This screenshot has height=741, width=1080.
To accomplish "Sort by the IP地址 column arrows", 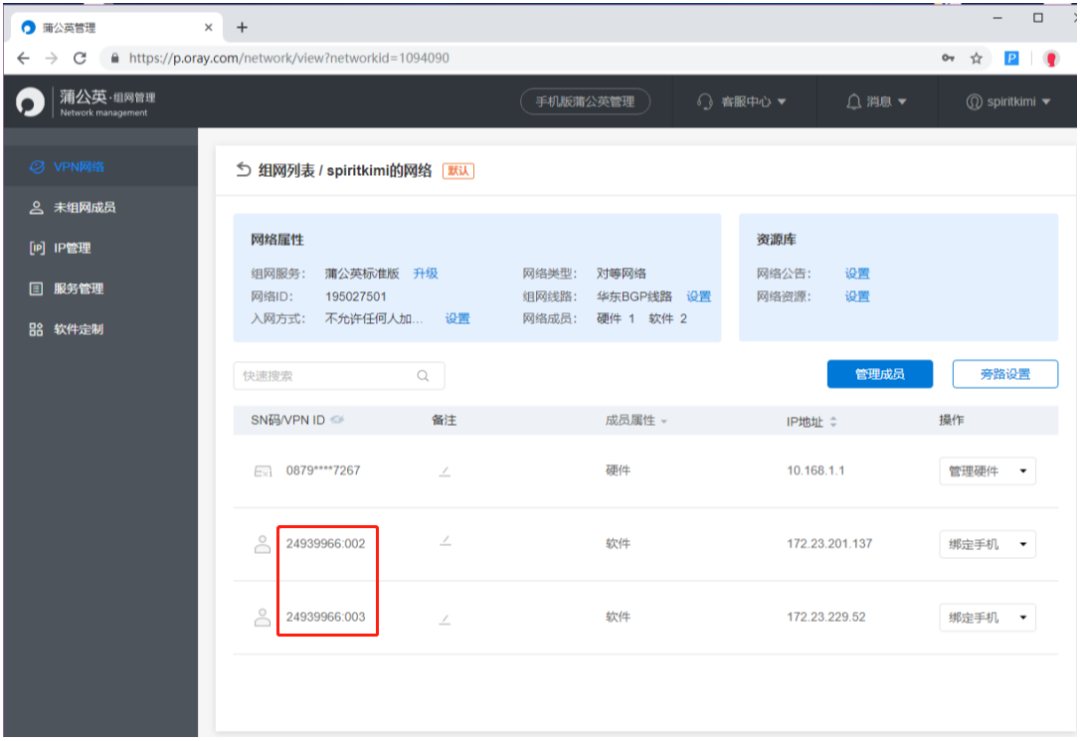I will click(833, 421).
